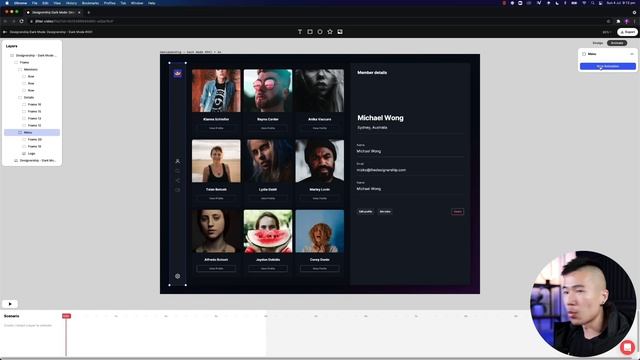Click the user icon in design sidebar
This screenshot has width=640, height=360.
point(178,161)
